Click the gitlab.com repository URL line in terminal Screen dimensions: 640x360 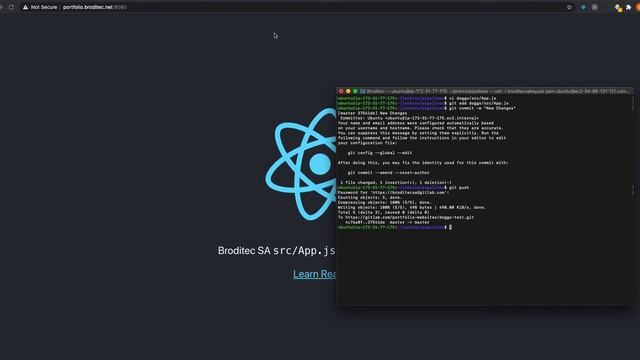[x=406, y=217]
